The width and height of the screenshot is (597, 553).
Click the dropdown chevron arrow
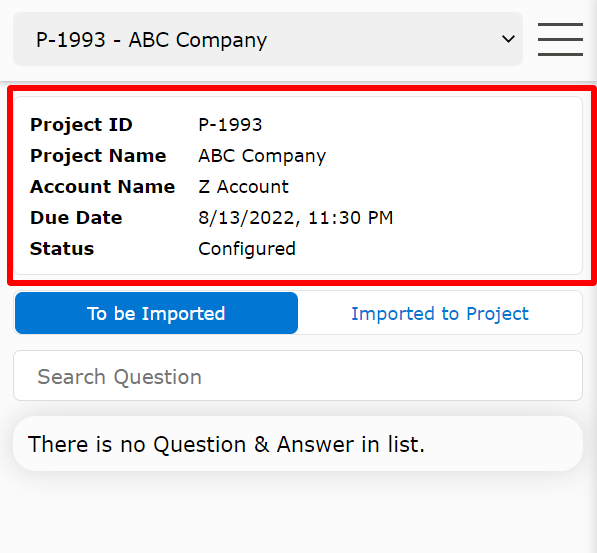pyautogui.click(x=508, y=39)
